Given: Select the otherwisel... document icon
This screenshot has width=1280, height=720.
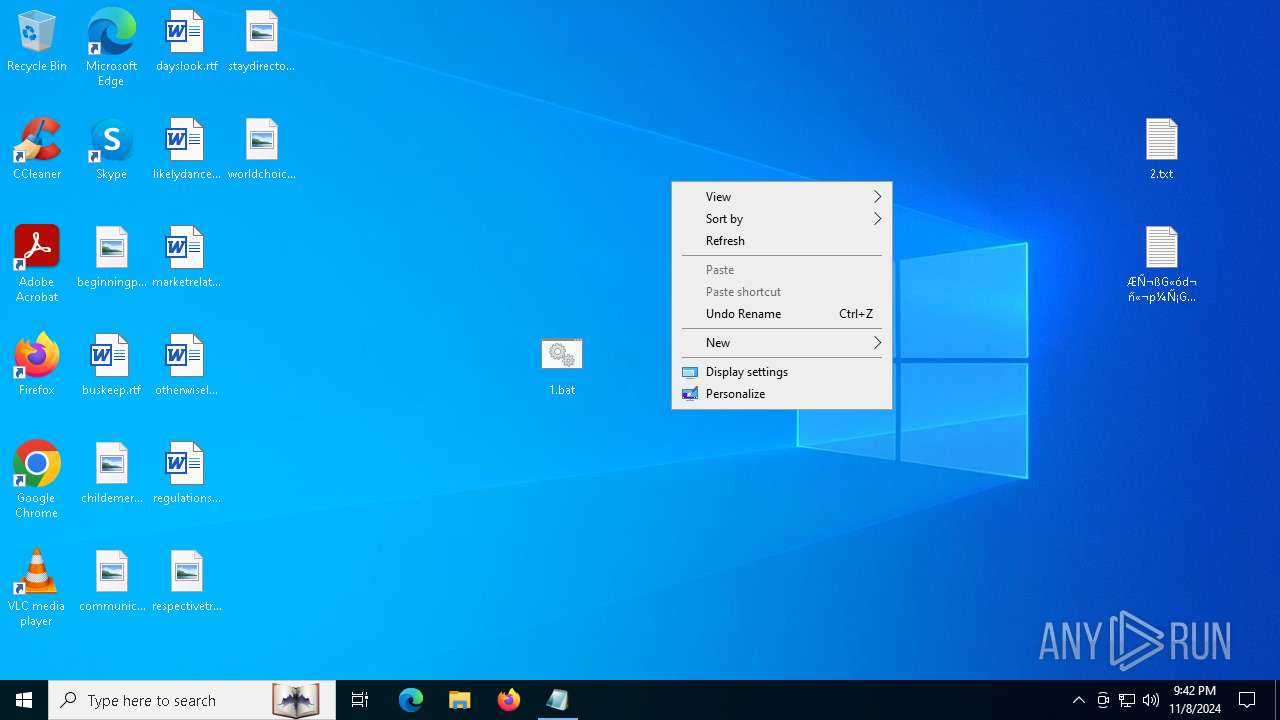Looking at the screenshot, I should click(186, 366).
